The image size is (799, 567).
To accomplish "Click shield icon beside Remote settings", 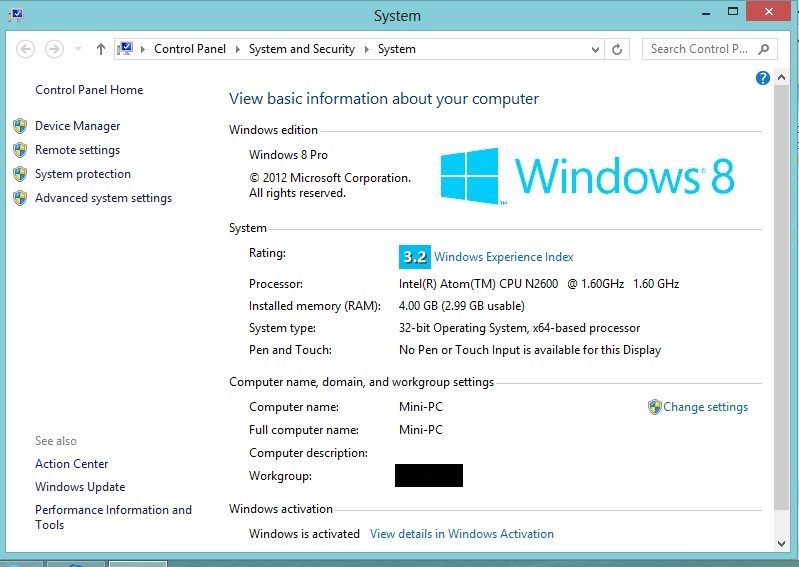I will 20,150.
